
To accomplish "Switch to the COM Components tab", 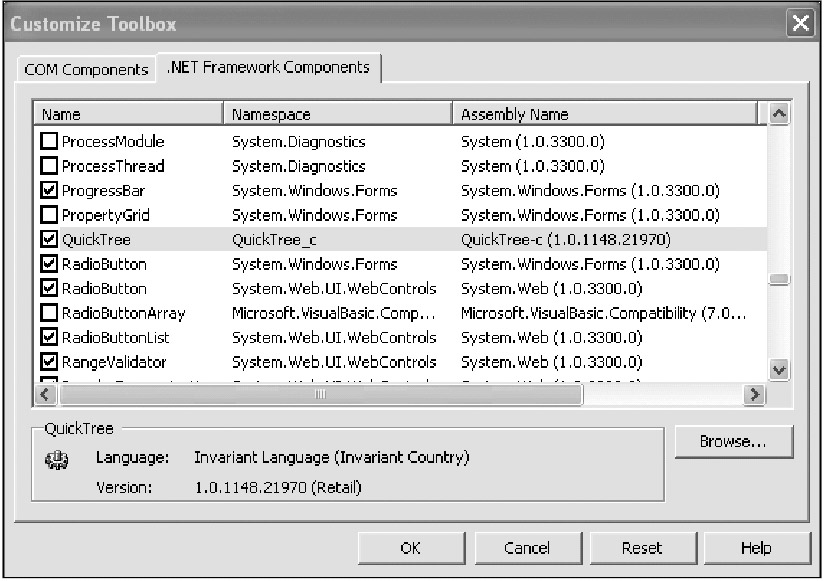I will pos(85,70).
